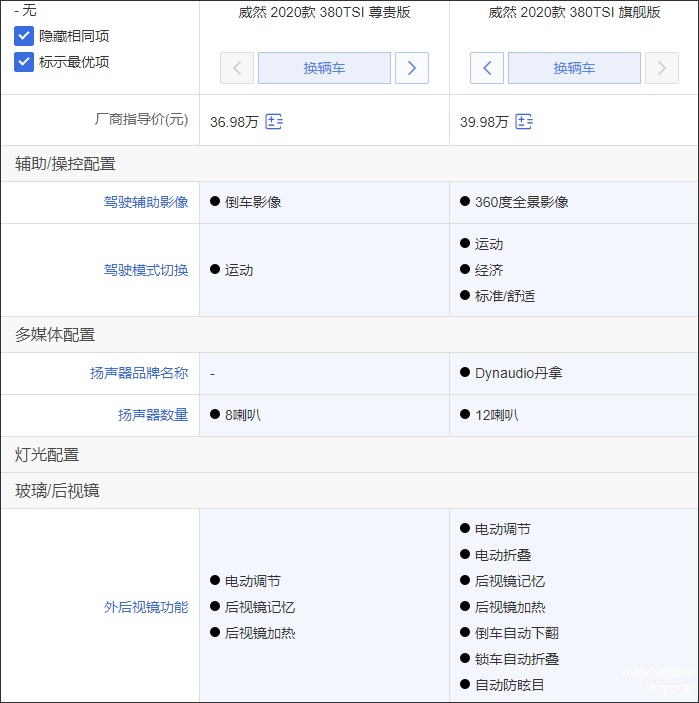699x703 pixels.
Task: Click the left arrow for 尊贵版 car
Action: [237, 68]
